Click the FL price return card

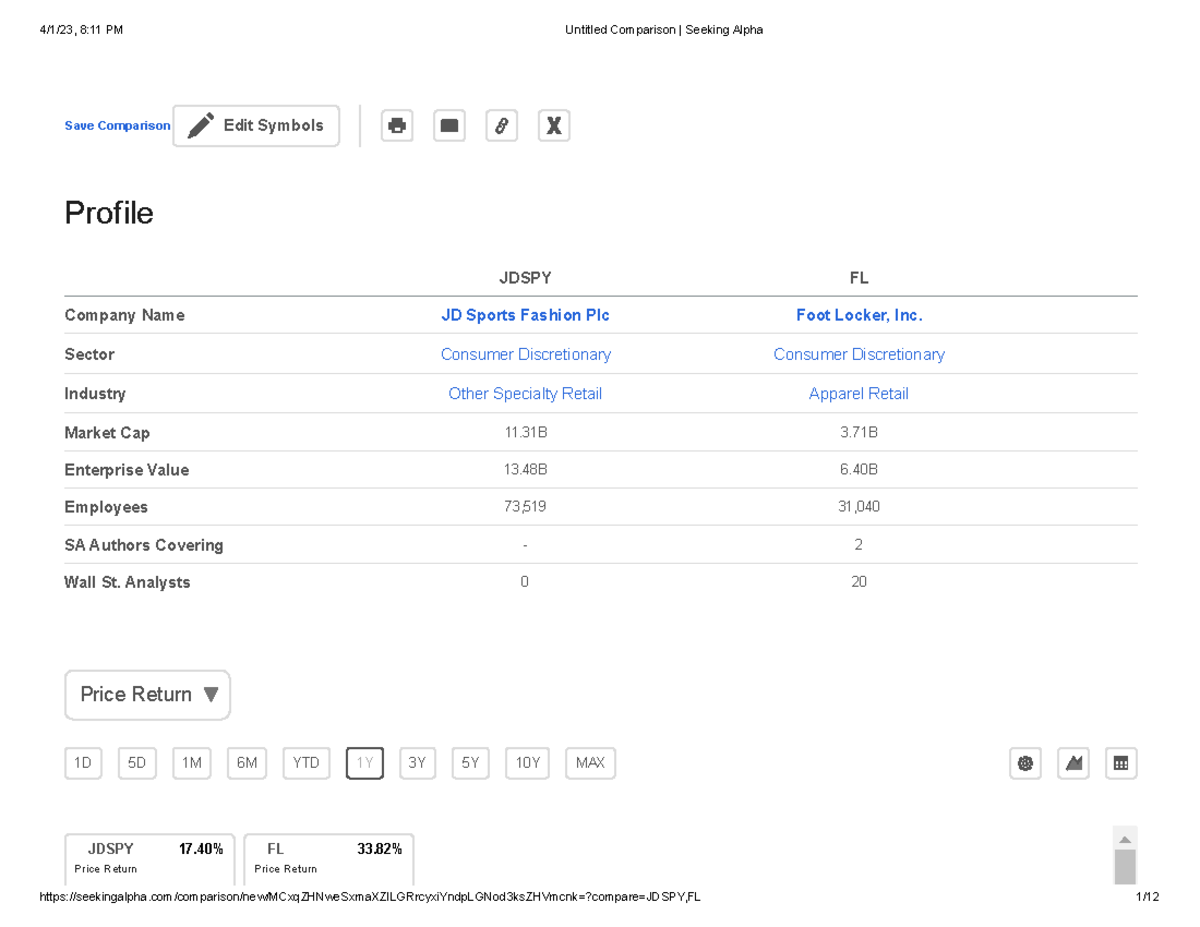(328, 858)
